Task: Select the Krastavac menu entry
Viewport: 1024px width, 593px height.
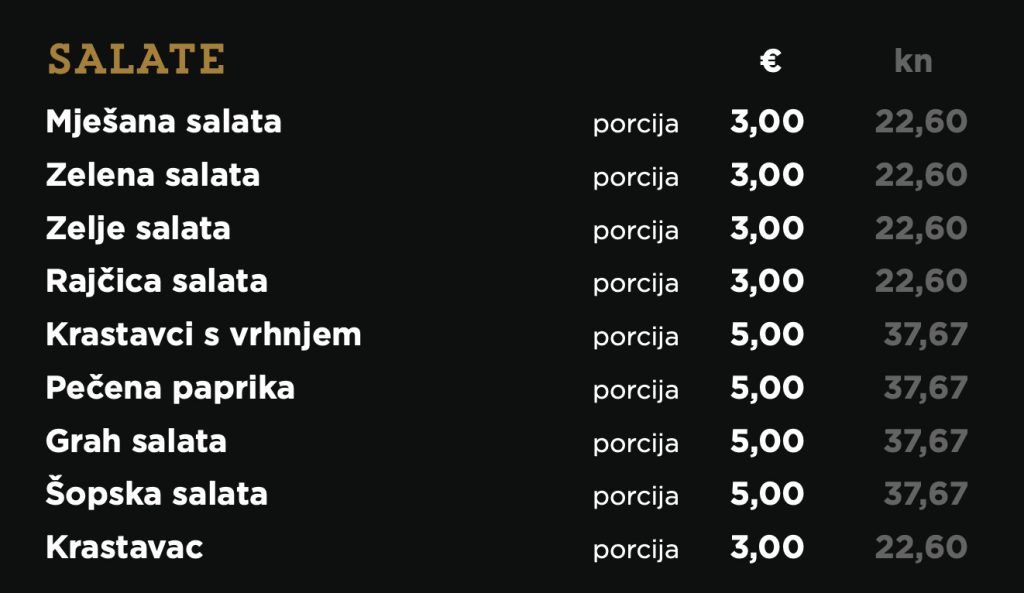Action: click(x=124, y=547)
